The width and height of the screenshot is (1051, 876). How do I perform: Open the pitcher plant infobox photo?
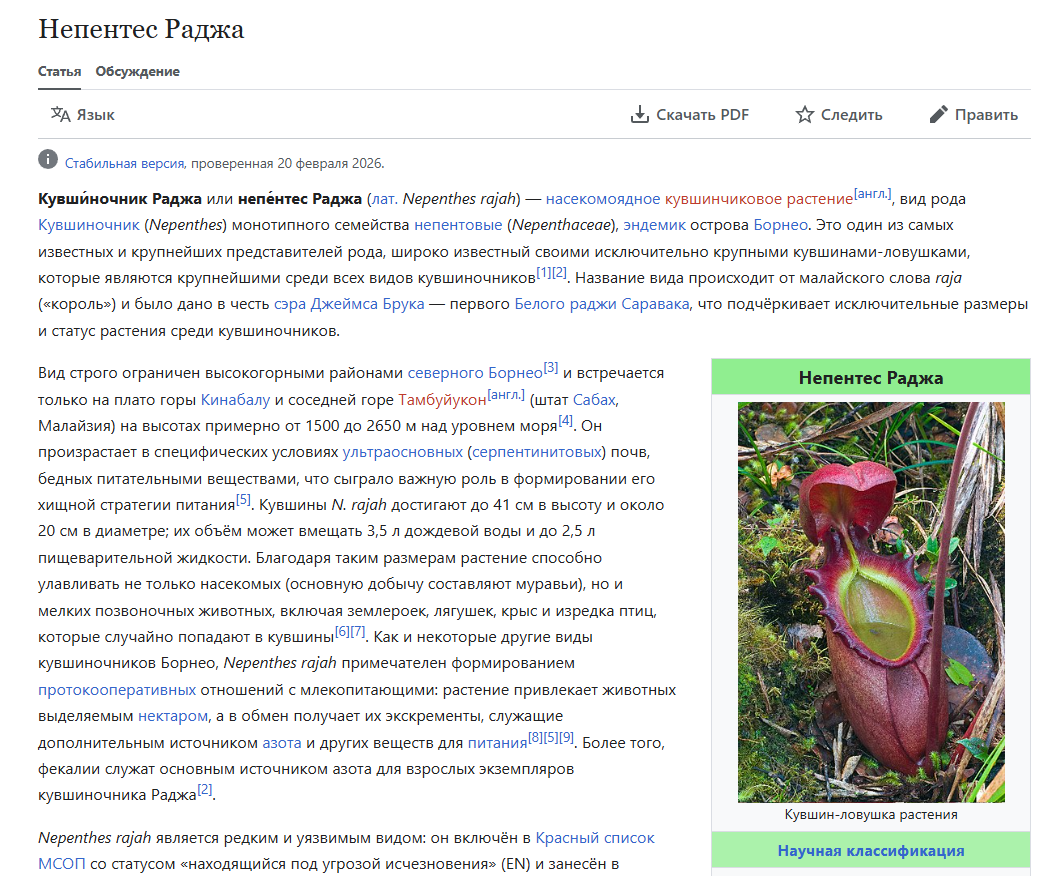(871, 602)
